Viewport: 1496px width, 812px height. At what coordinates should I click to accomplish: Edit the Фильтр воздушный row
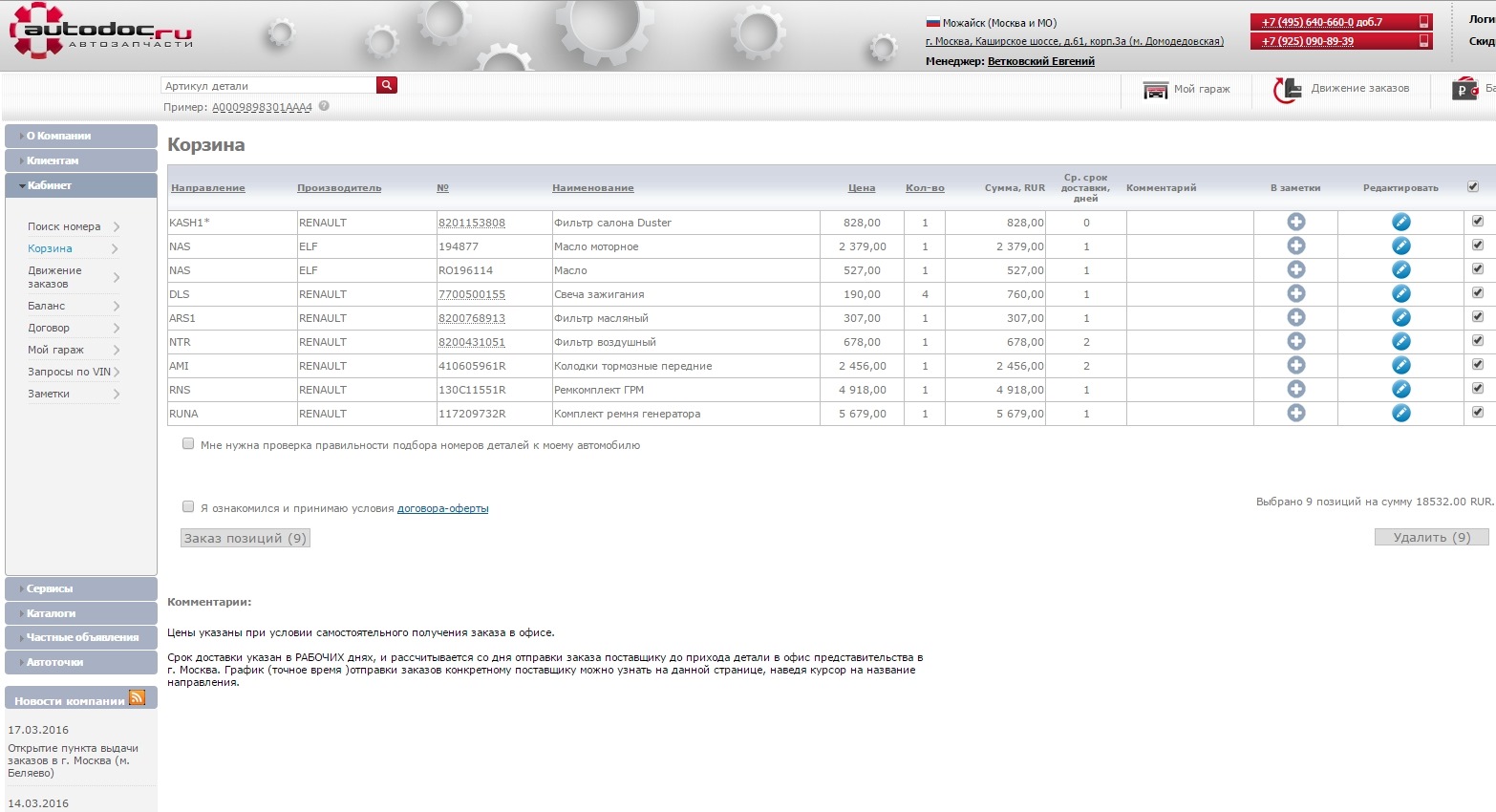pyautogui.click(x=1400, y=341)
